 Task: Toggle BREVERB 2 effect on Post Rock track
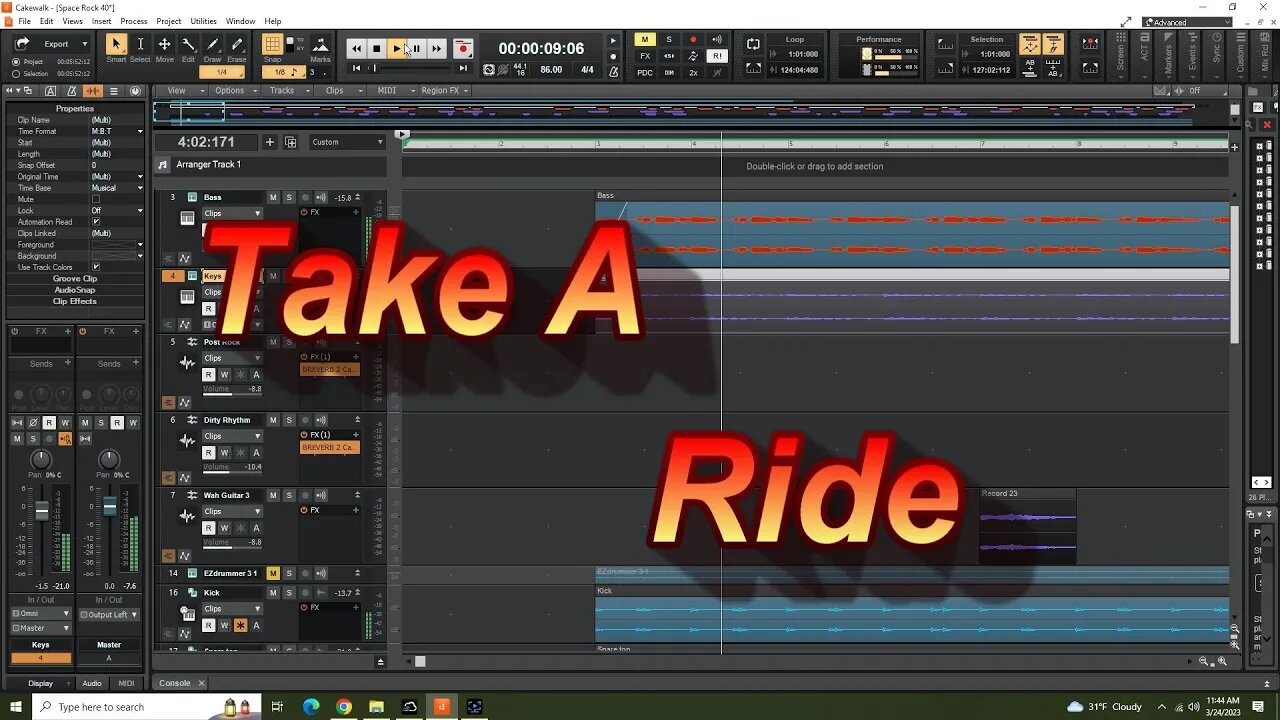click(x=328, y=370)
